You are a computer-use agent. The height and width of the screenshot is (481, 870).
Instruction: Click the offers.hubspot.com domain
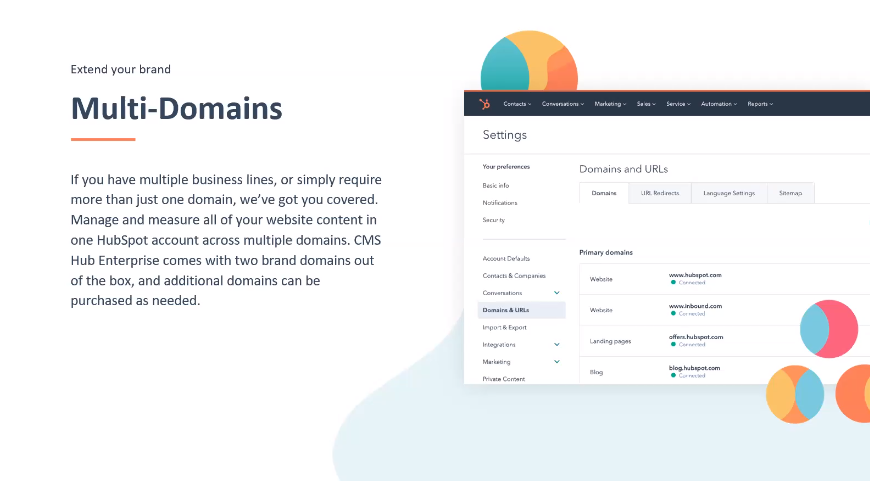pyautogui.click(x=696, y=337)
